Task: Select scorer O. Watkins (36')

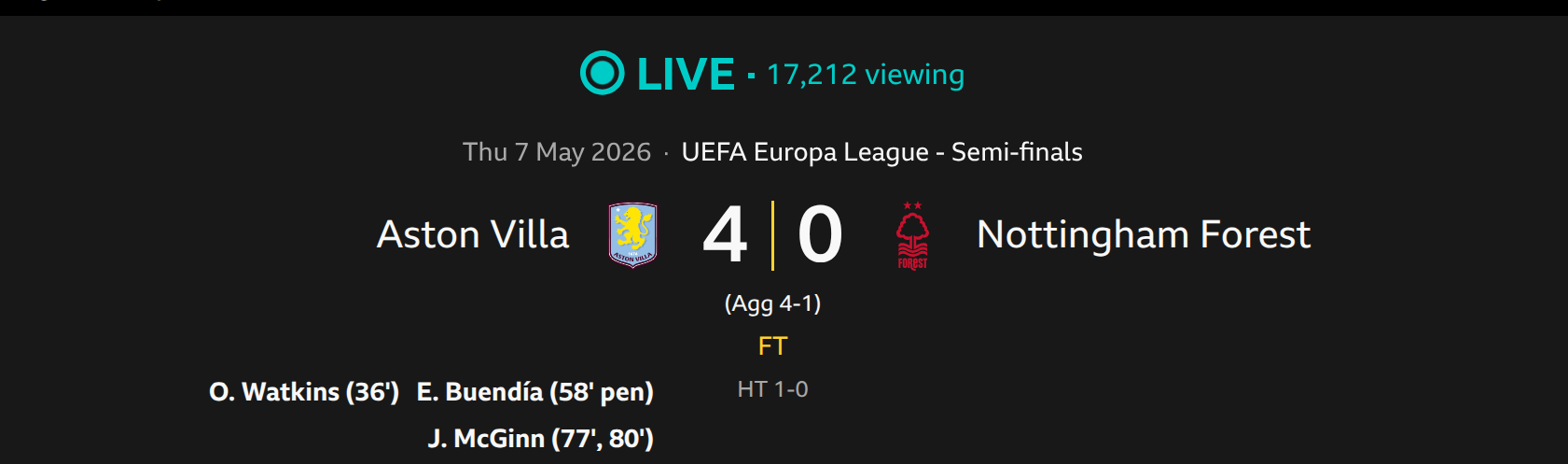Action: (x=304, y=392)
